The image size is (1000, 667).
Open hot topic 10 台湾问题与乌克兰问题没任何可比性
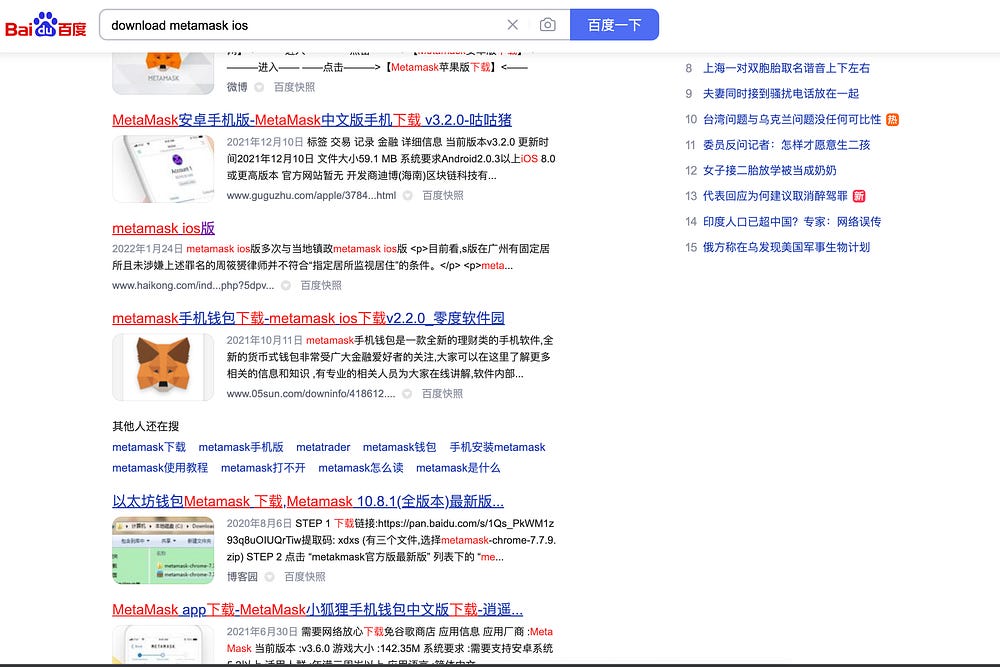coord(791,119)
